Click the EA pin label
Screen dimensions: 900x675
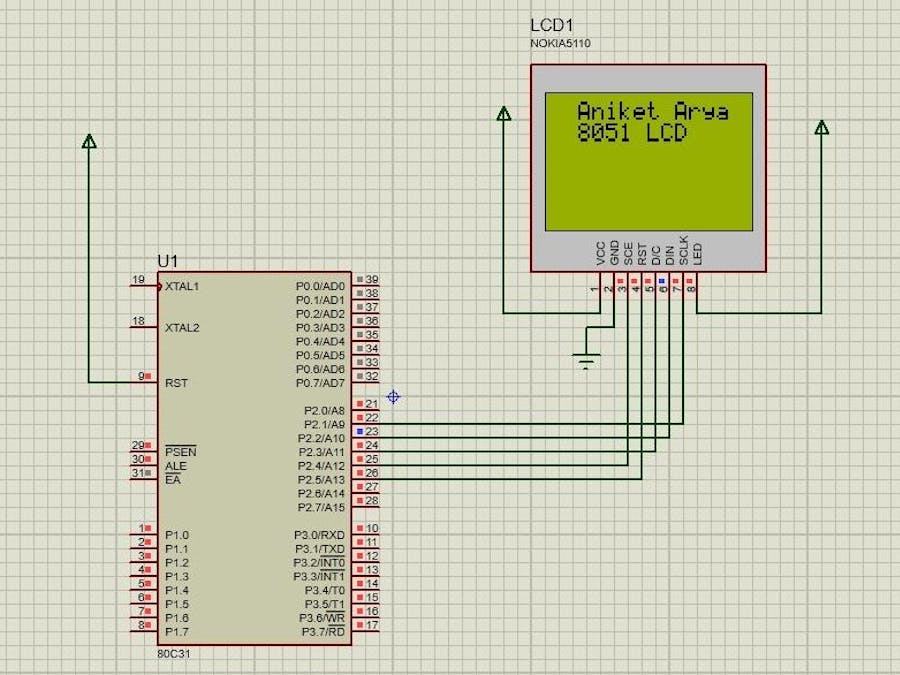[173, 479]
